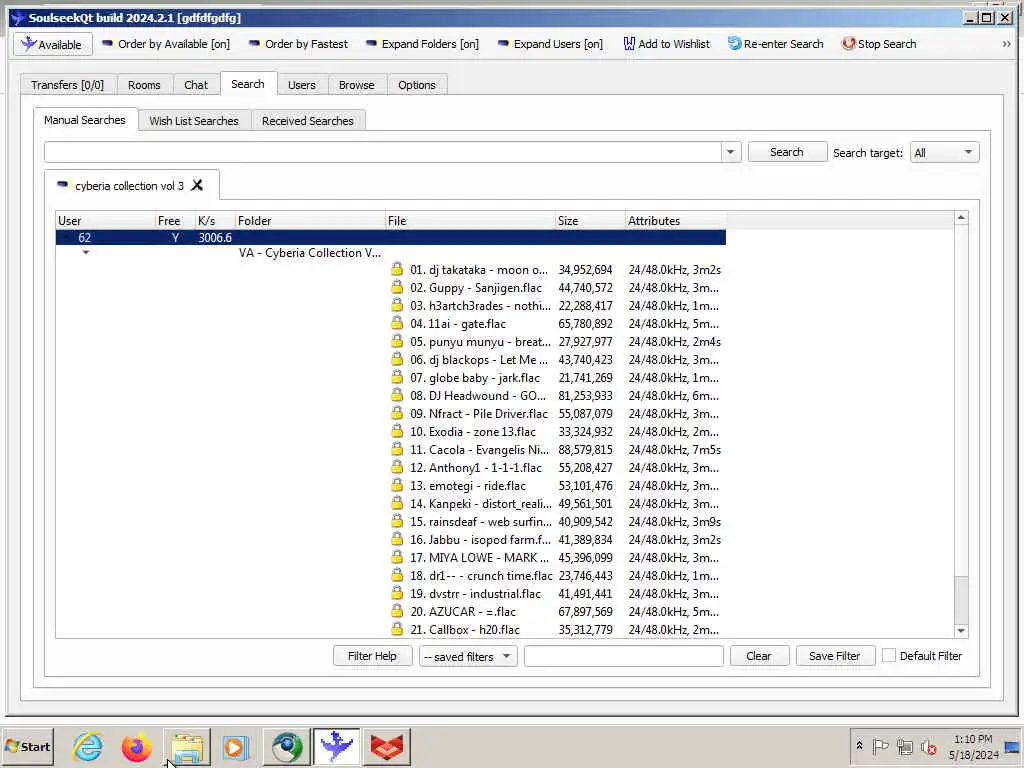
Task: Click lock icon for 02. Guppy - Sanjigen.flac
Action: coord(397,287)
